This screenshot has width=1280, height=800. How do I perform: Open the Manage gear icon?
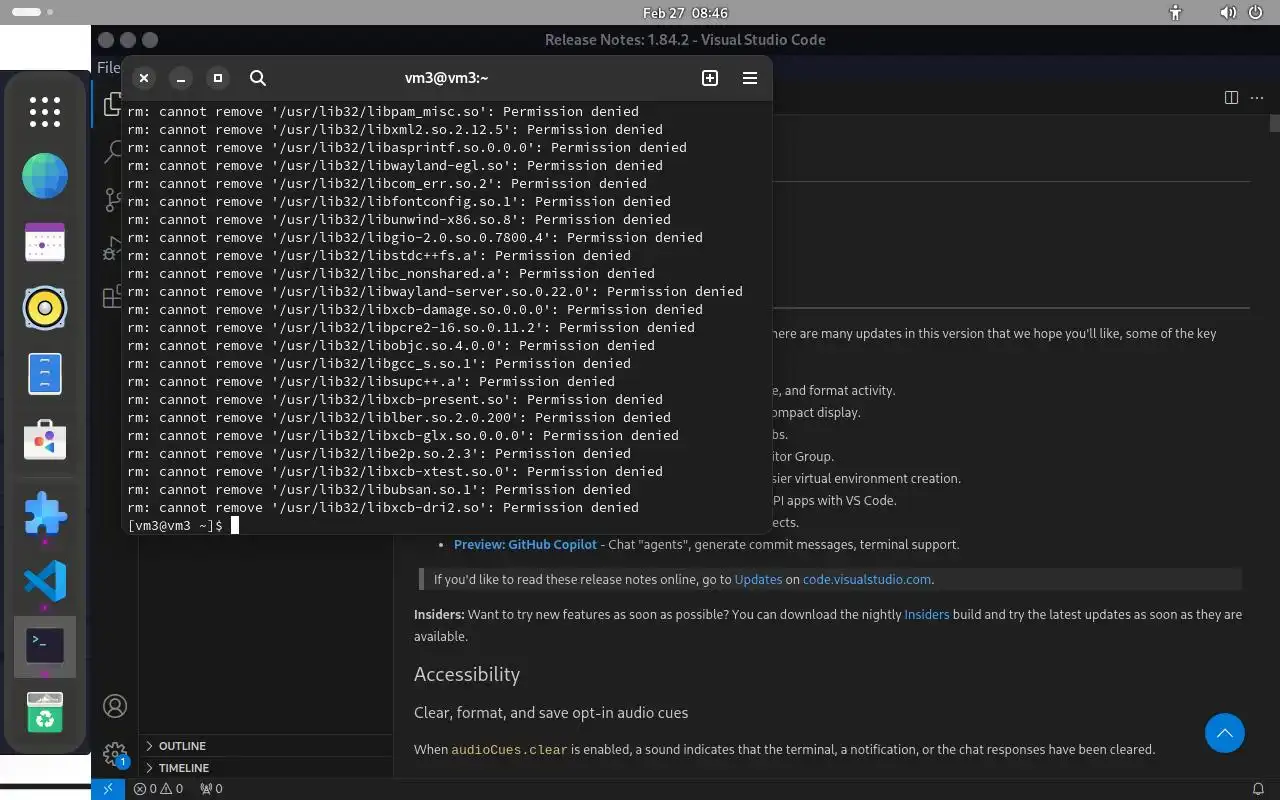pos(115,754)
